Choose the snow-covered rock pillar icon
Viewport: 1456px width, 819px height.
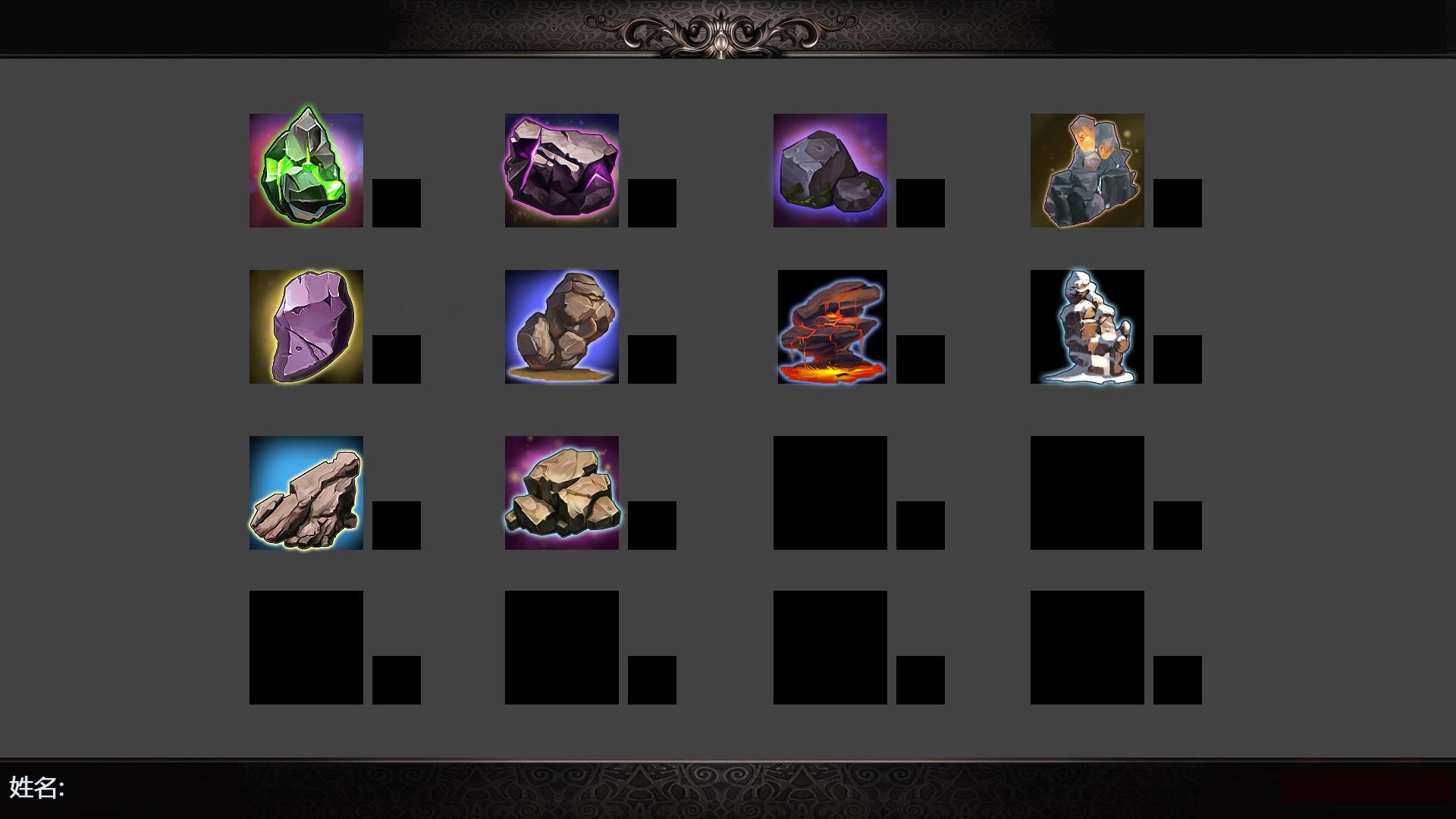pos(1087,327)
